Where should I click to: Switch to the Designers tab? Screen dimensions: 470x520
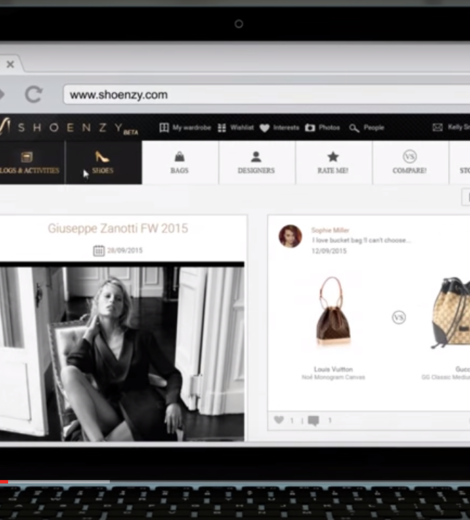(257, 162)
